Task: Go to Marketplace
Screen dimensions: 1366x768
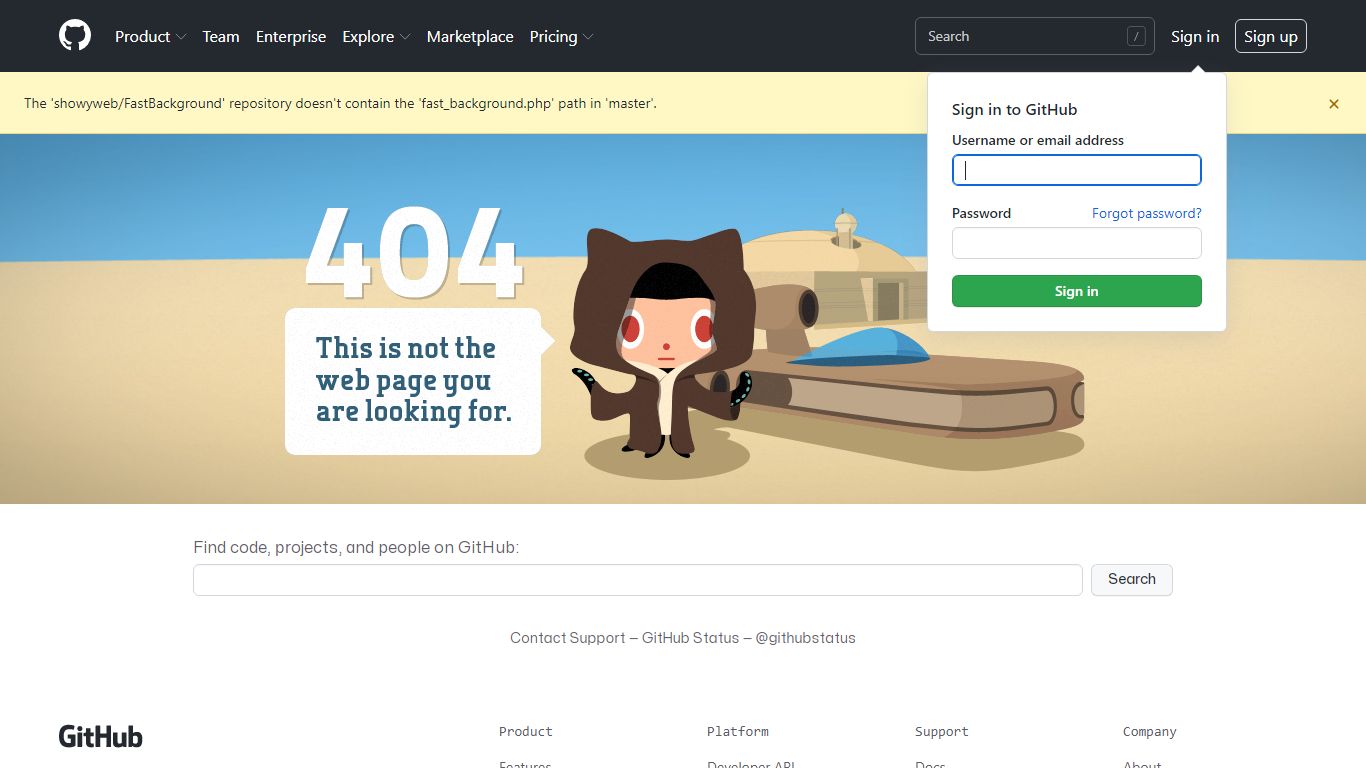Action: tap(470, 36)
